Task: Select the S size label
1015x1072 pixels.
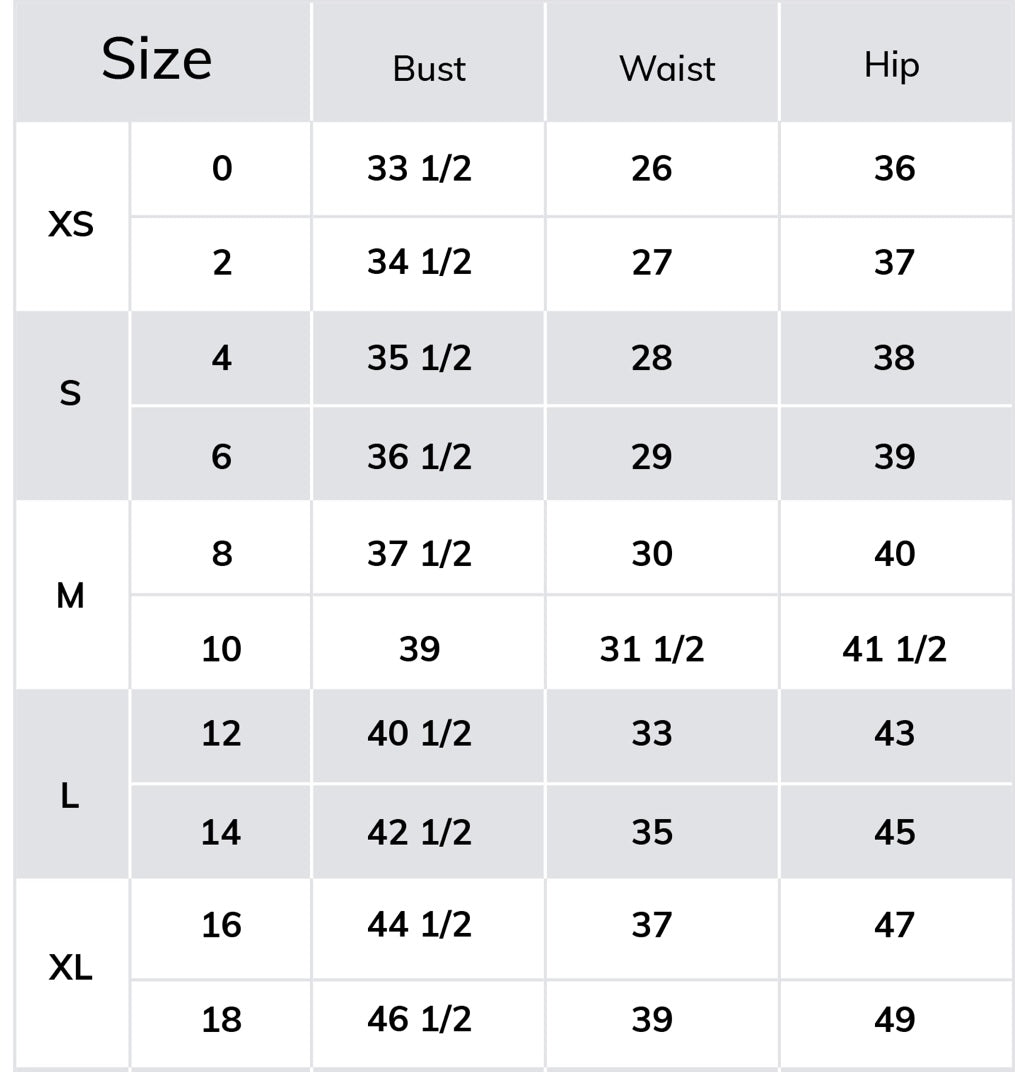Action: (70, 394)
